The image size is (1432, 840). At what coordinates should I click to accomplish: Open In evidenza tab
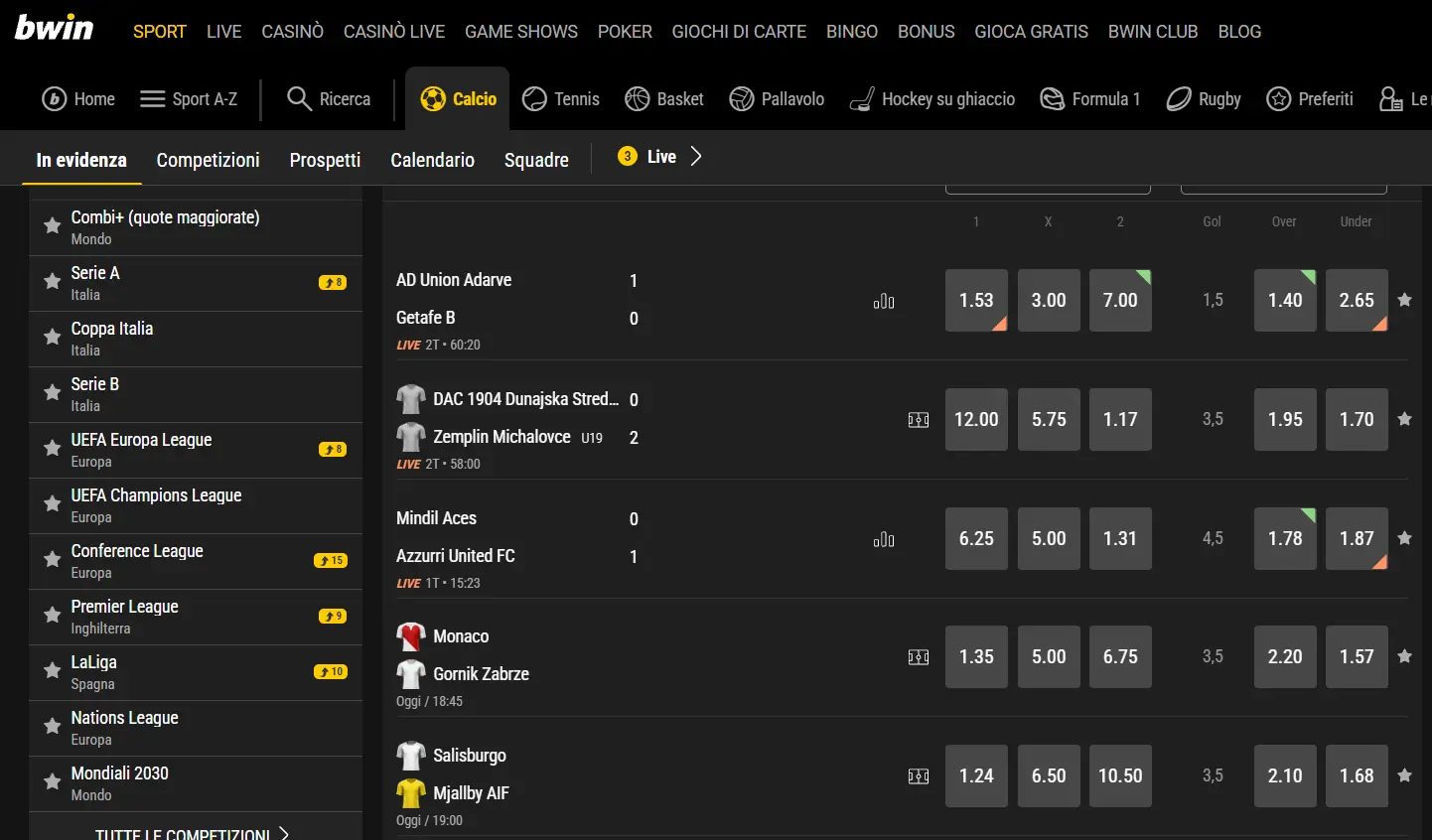81,160
